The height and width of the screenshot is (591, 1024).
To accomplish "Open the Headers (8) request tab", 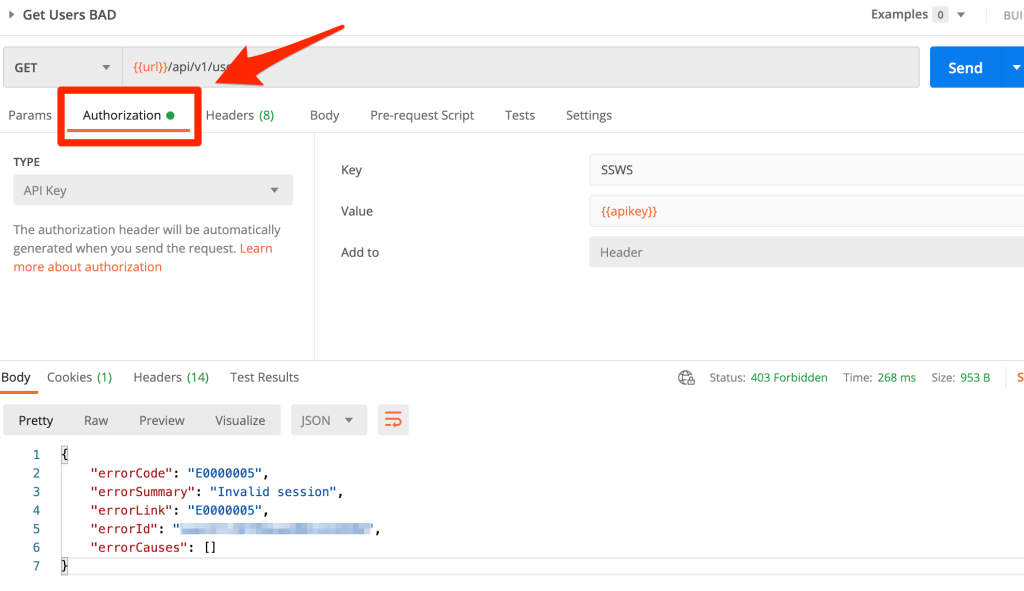I will pyautogui.click(x=240, y=115).
